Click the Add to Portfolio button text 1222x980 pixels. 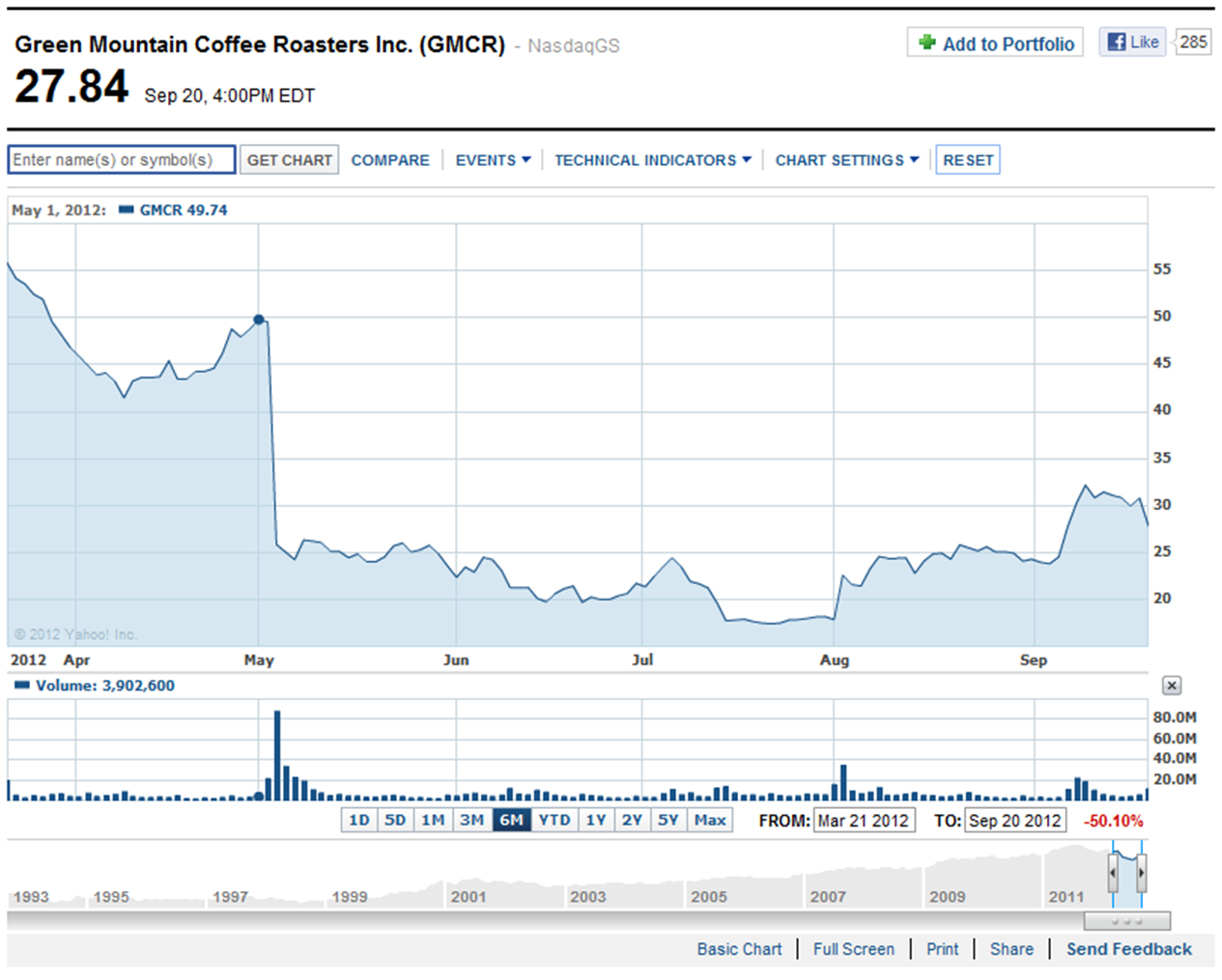(x=1009, y=43)
